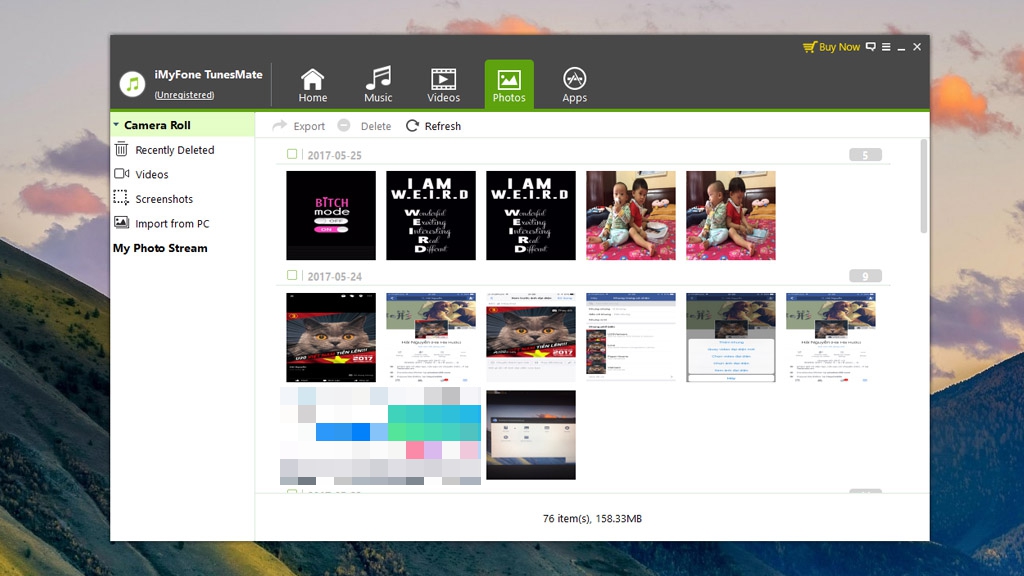Open the Videos tab in top navigation
The image size is (1024, 576).
tap(443, 85)
